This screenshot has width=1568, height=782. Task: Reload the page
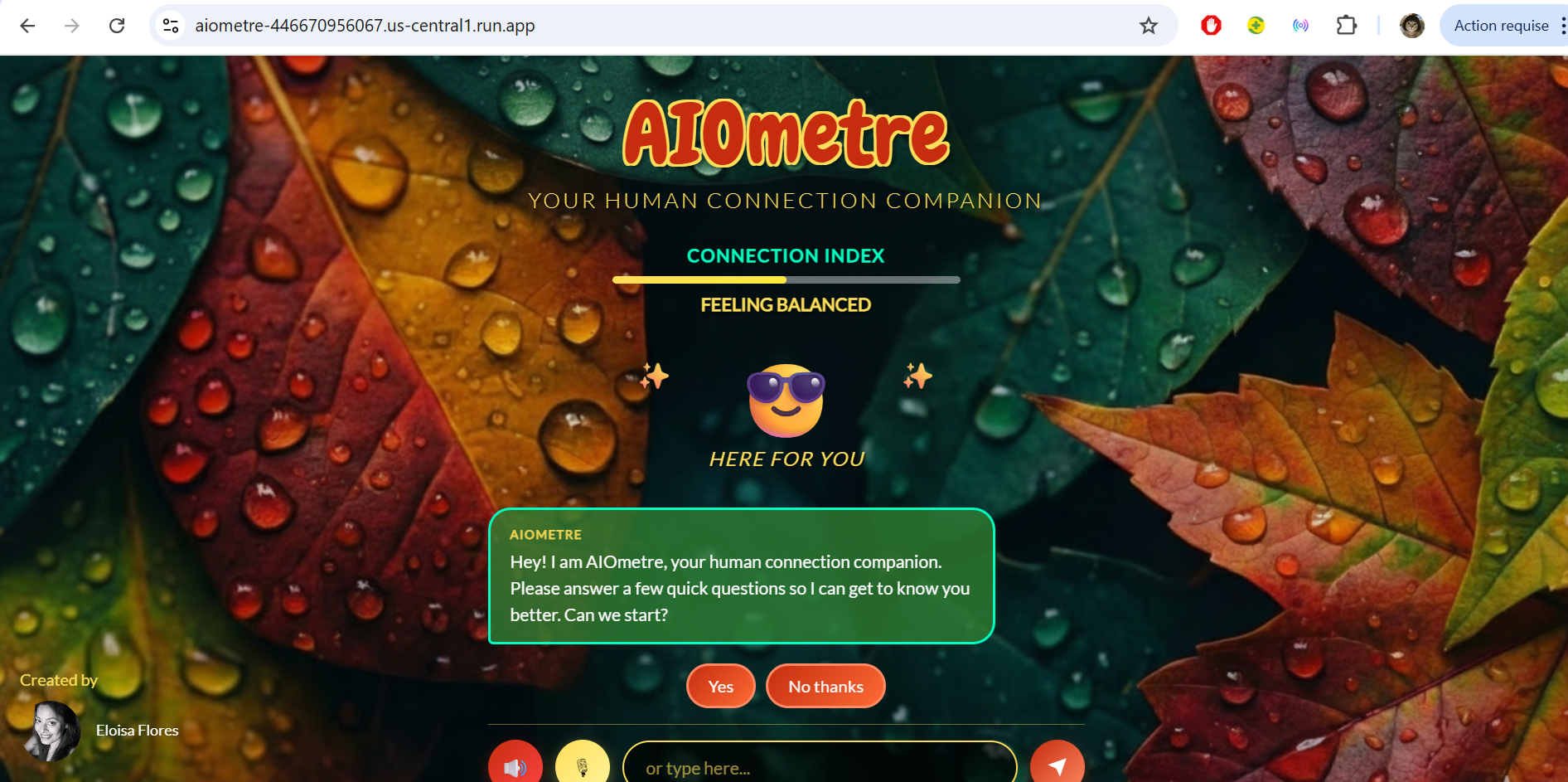tap(117, 26)
